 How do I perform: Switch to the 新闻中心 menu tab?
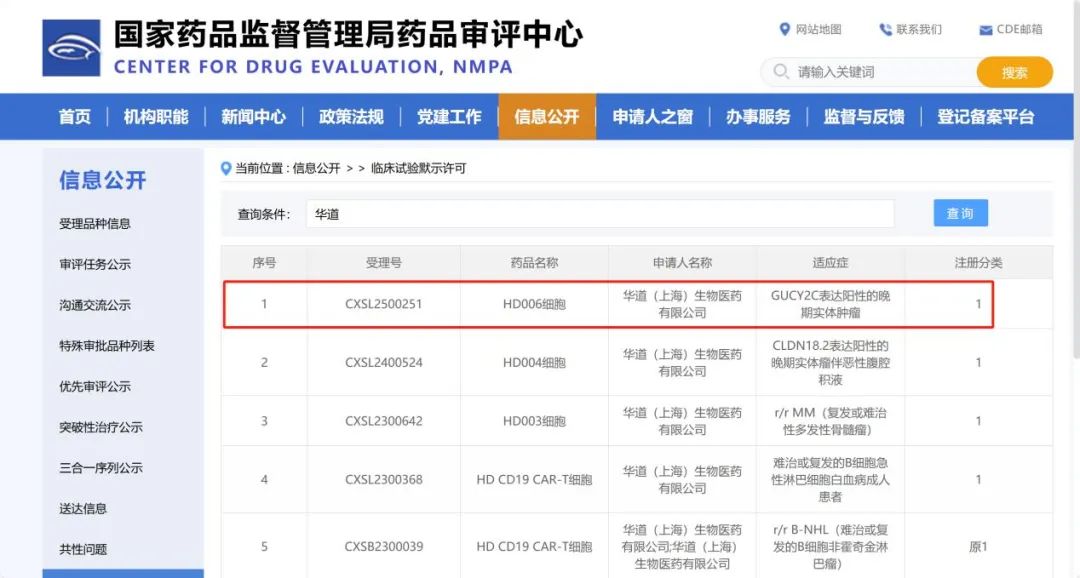(x=253, y=116)
